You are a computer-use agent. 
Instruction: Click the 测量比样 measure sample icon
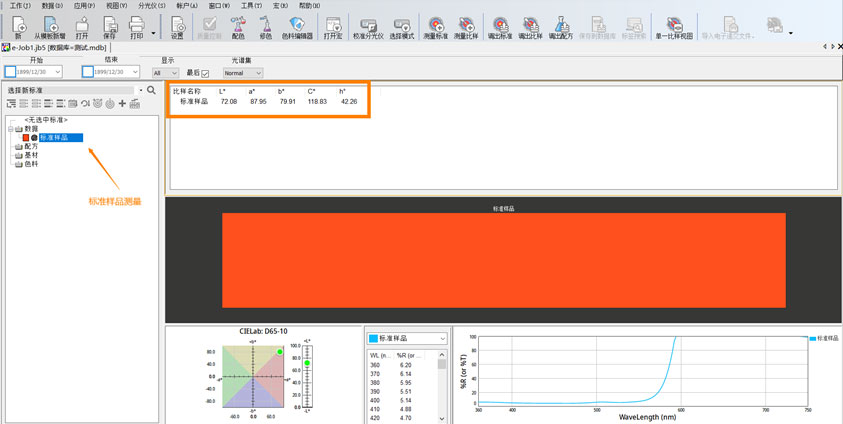(467, 25)
